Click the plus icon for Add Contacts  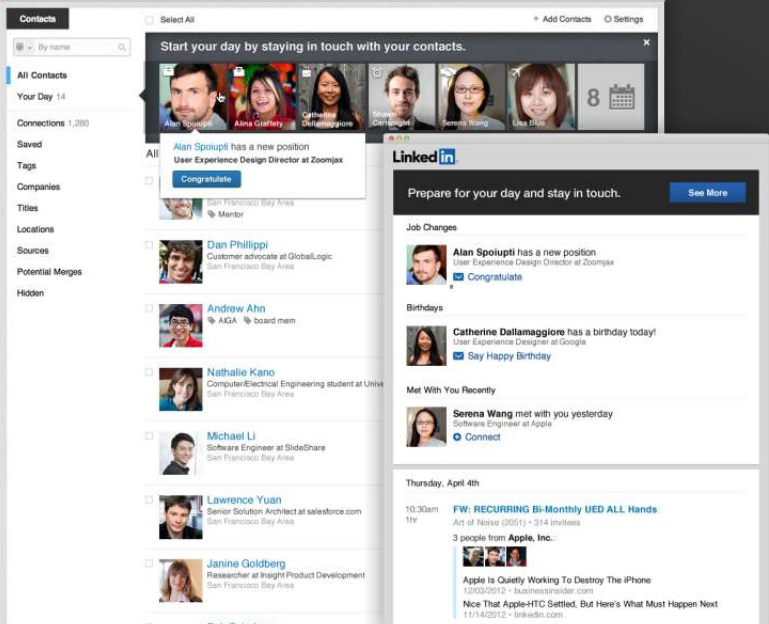point(536,19)
